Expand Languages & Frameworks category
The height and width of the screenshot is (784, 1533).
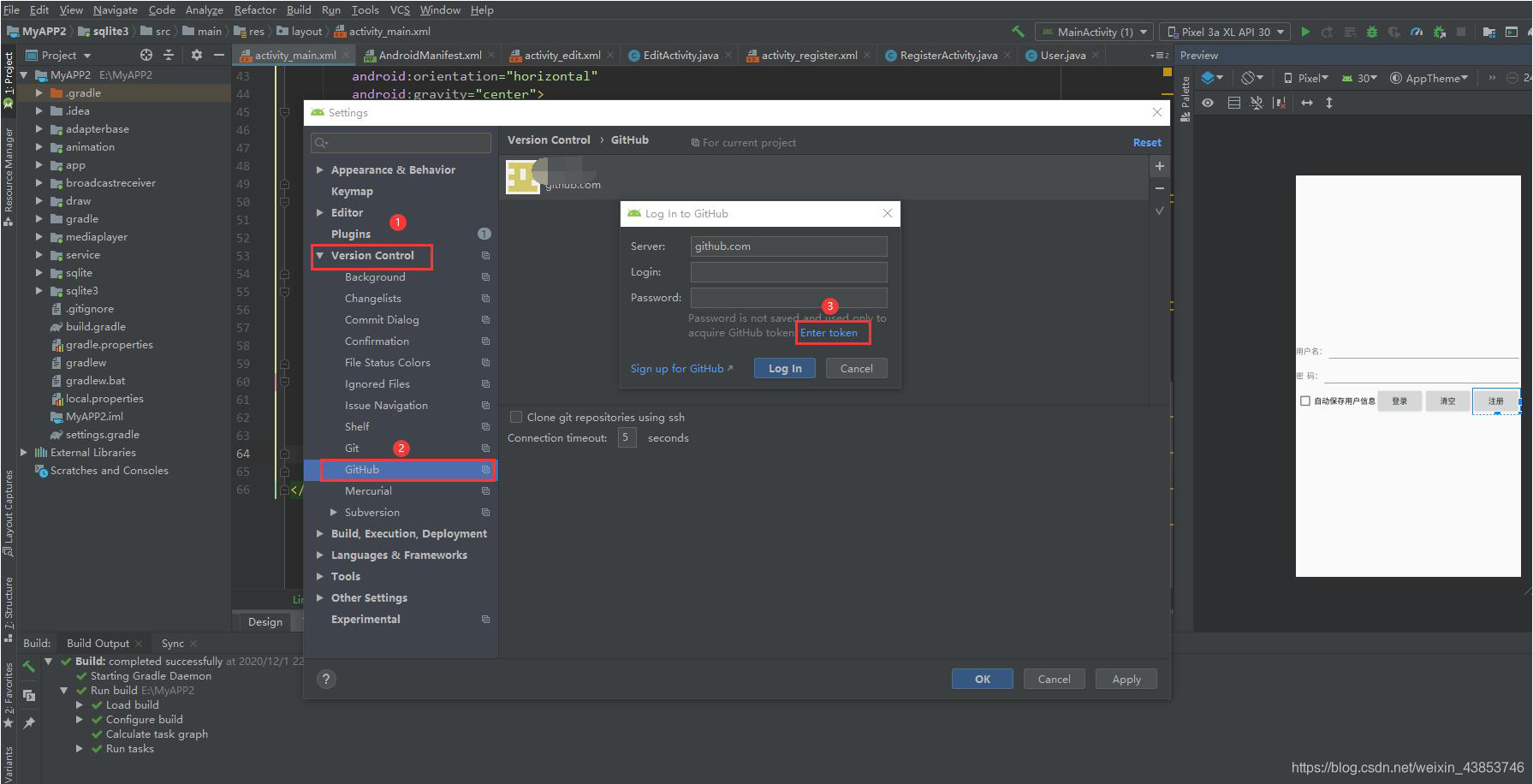pyautogui.click(x=320, y=555)
